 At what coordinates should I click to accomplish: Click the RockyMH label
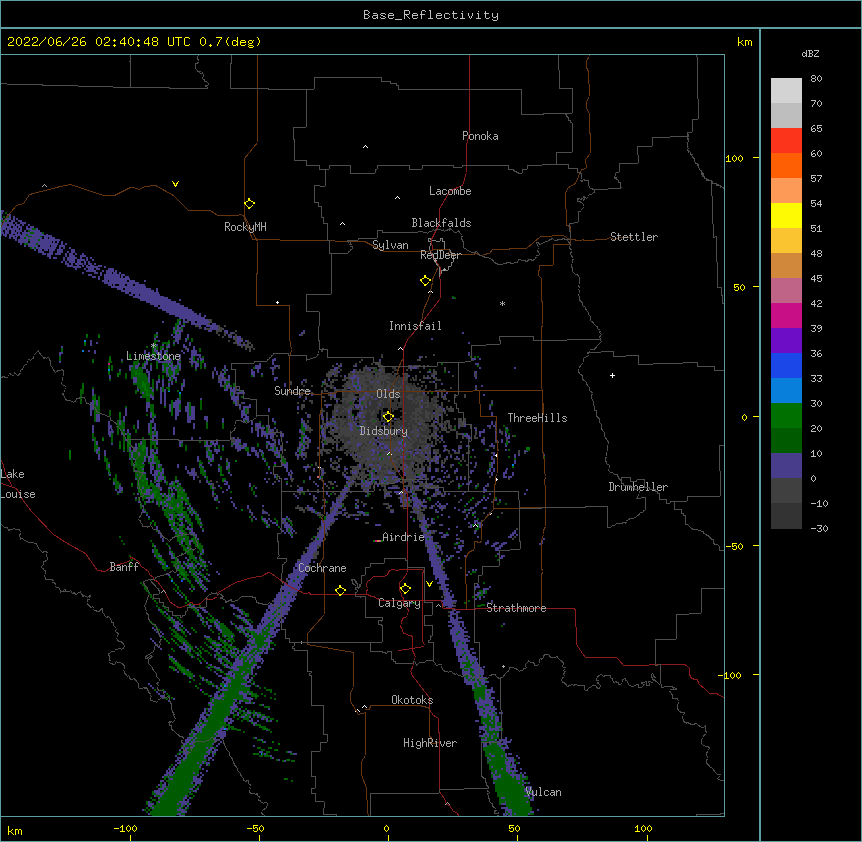coord(245,227)
